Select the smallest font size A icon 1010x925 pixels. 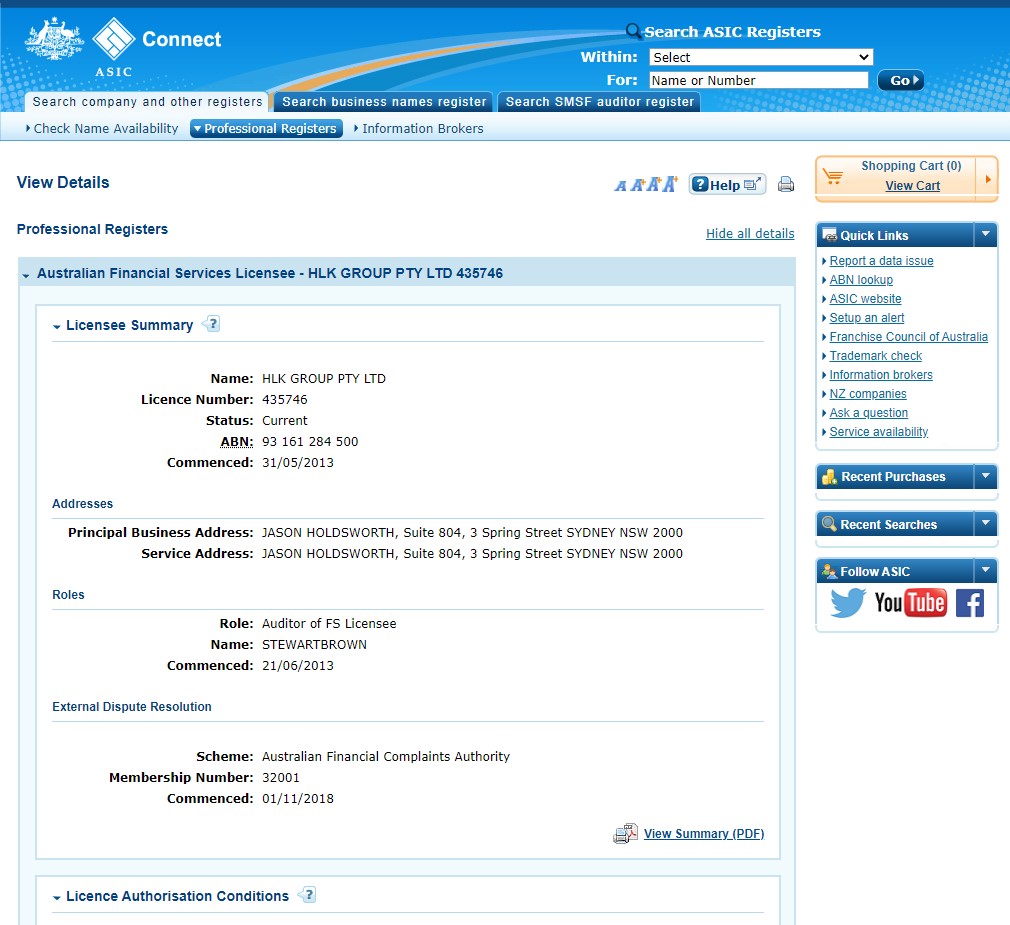pos(620,186)
